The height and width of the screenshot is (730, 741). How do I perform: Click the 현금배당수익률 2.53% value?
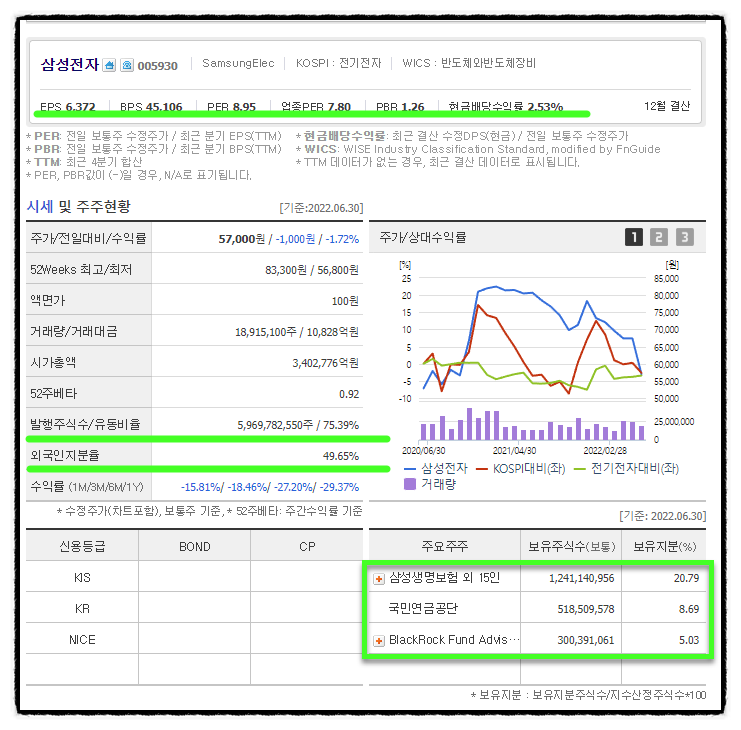[x=506, y=107]
